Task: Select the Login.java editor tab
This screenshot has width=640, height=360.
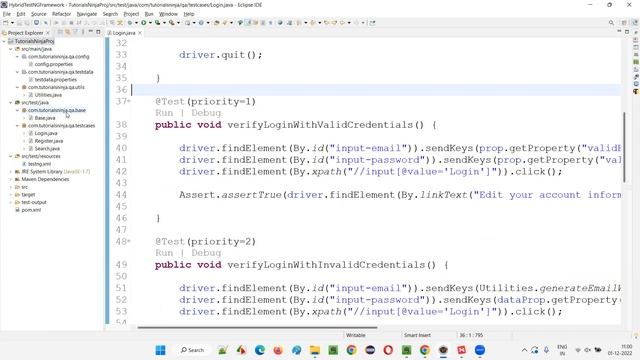Action: pyautogui.click(x=124, y=33)
